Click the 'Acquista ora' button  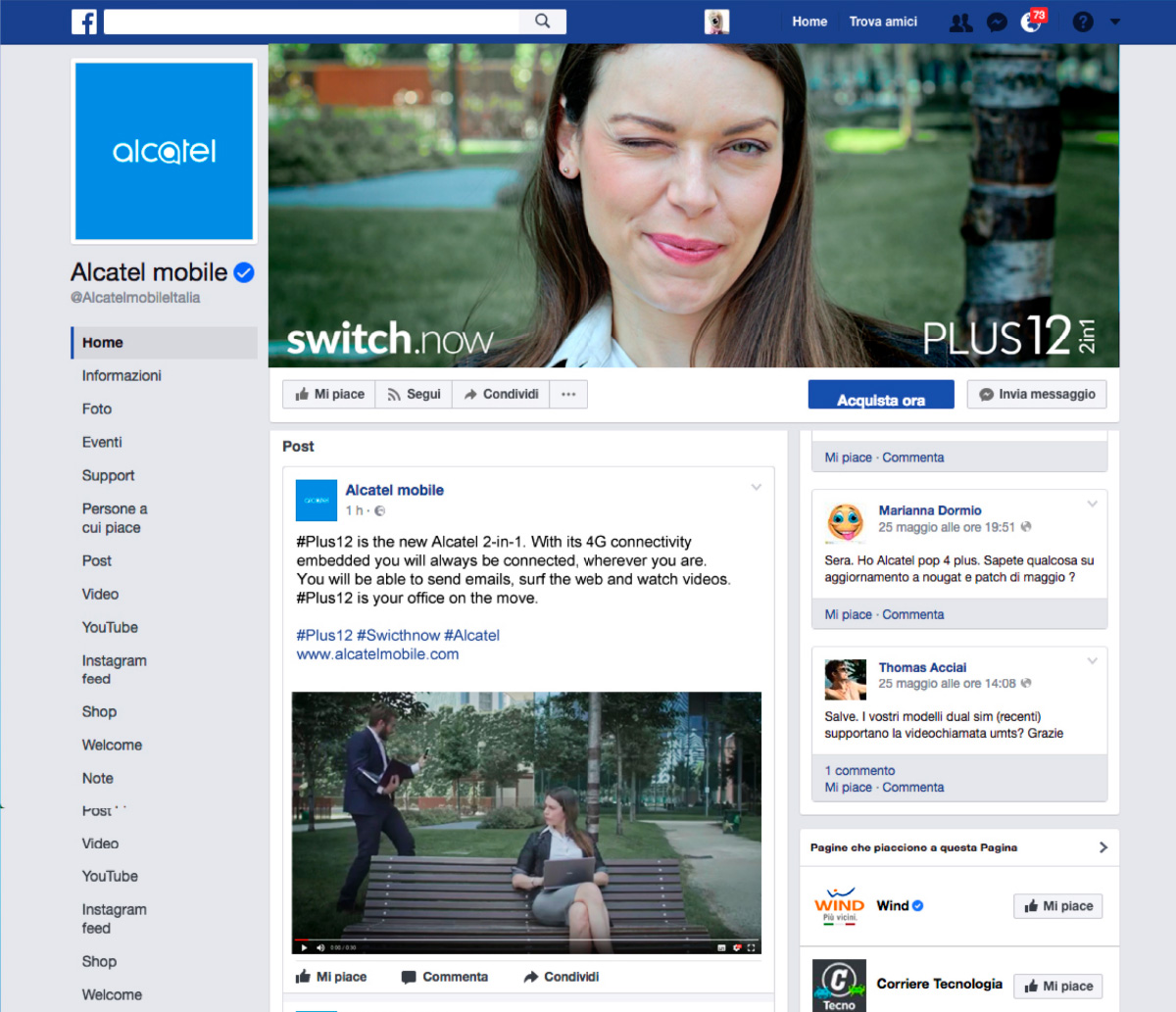coord(881,395)
